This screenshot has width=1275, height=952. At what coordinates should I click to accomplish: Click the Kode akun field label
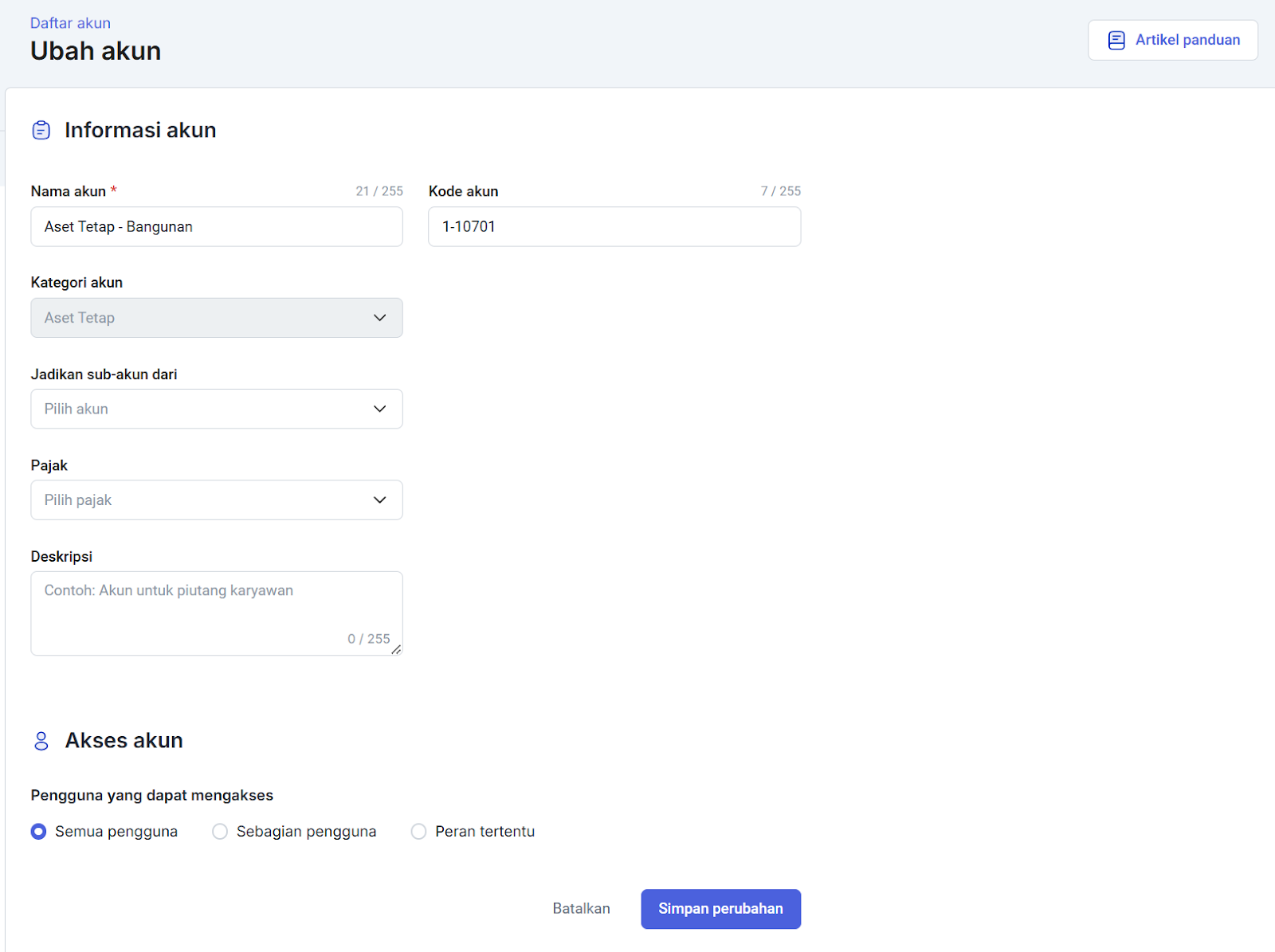pyautogui.click(x=464, y=191)
